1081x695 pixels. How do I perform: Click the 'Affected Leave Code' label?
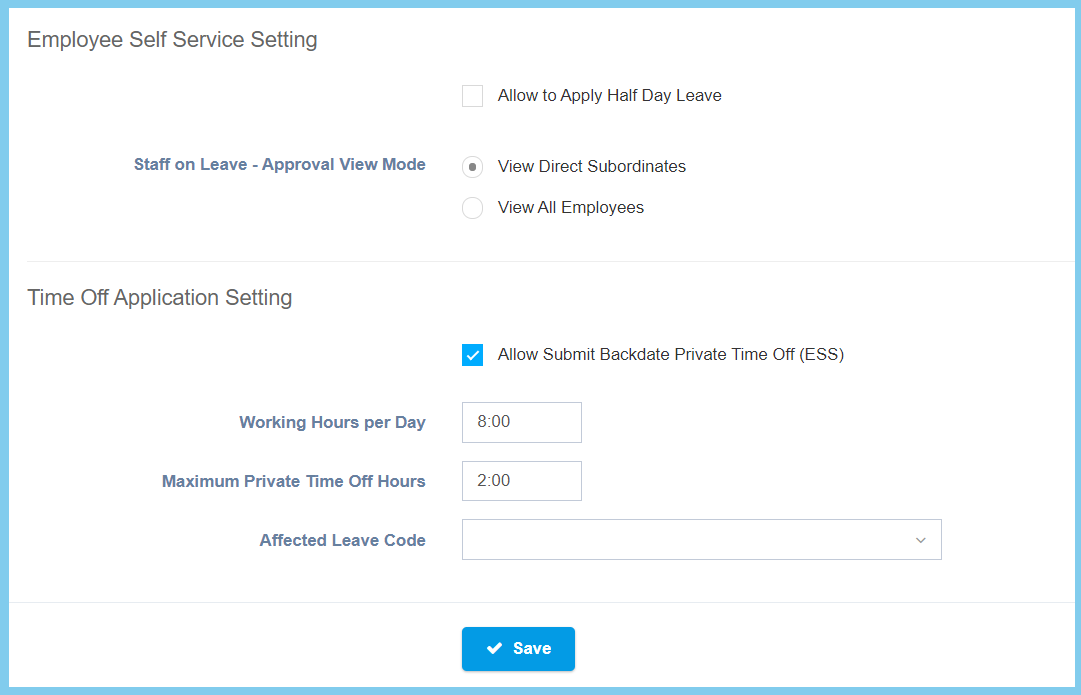(342, 541)
